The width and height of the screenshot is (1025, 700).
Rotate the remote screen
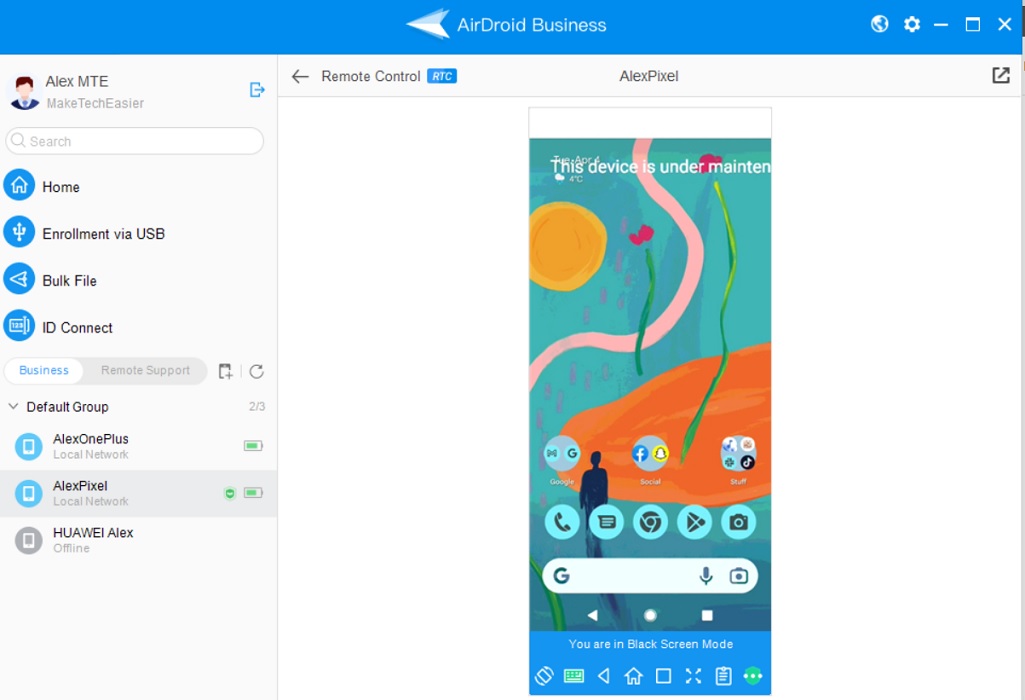pyautogui.click(x=544, y=676)
